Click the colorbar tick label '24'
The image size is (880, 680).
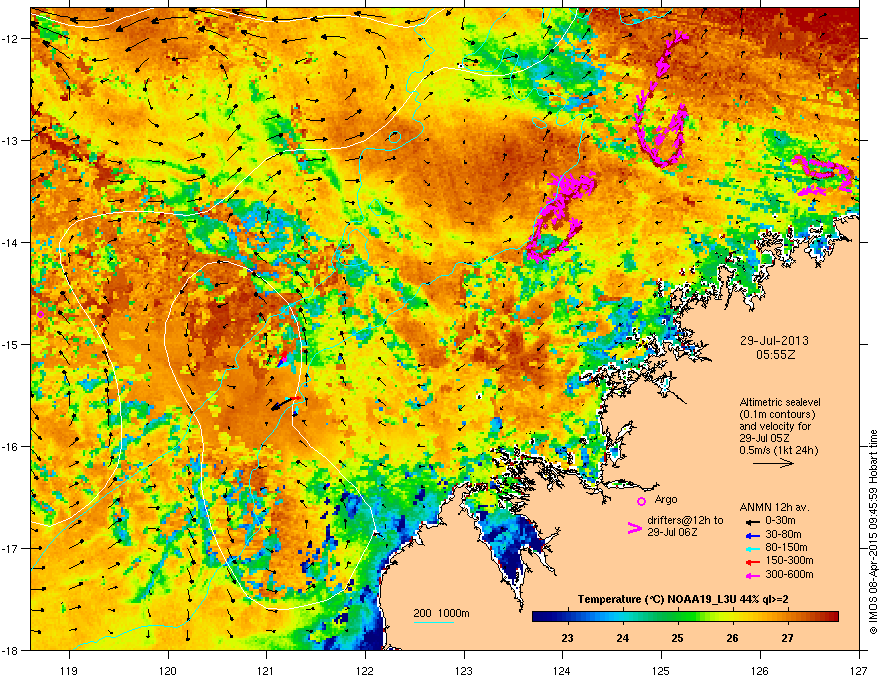coord(622,638)
